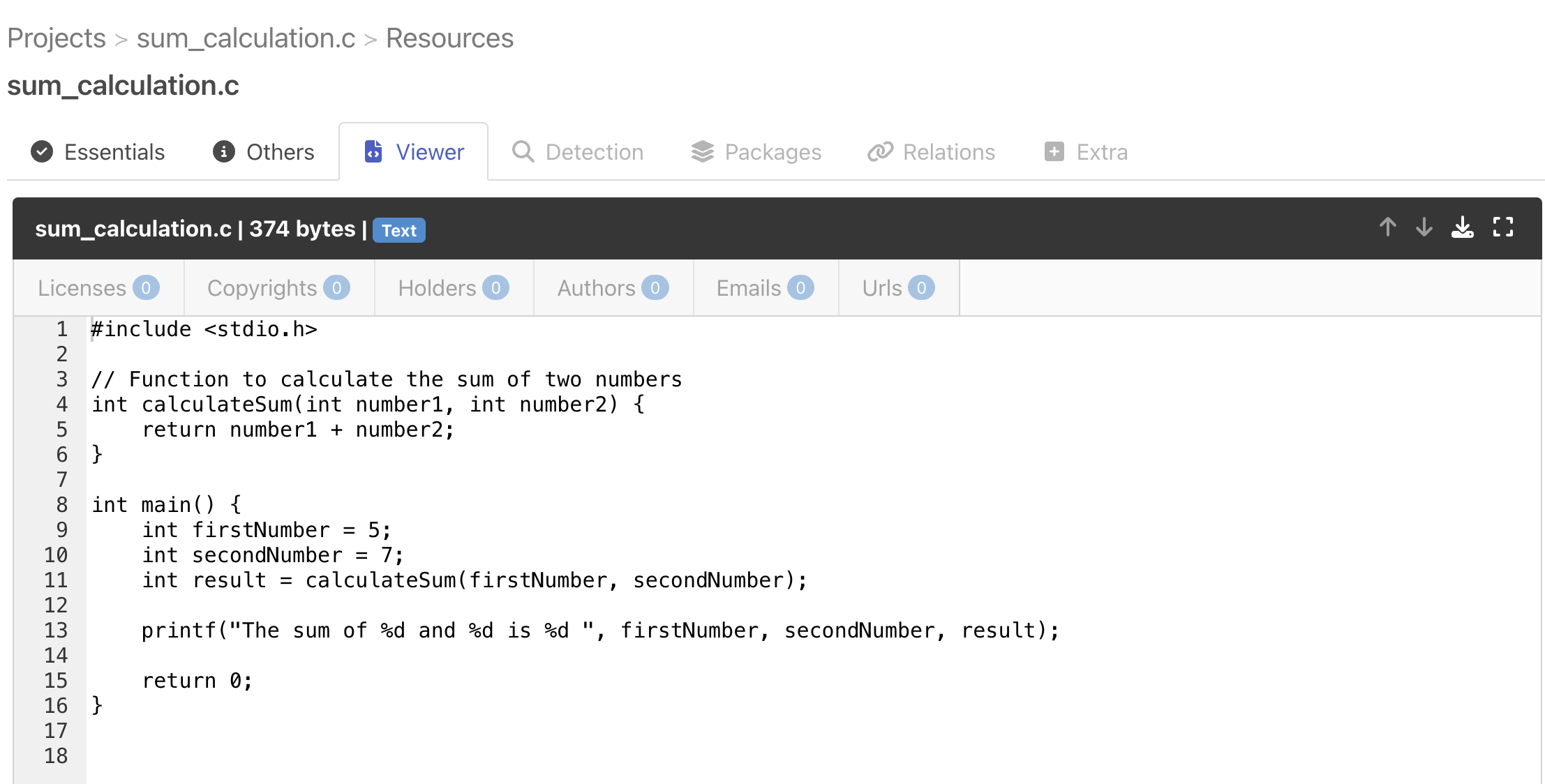Show the Authors filter tab
Viewport: 1545px width, 784px height.
click(613, 288)
